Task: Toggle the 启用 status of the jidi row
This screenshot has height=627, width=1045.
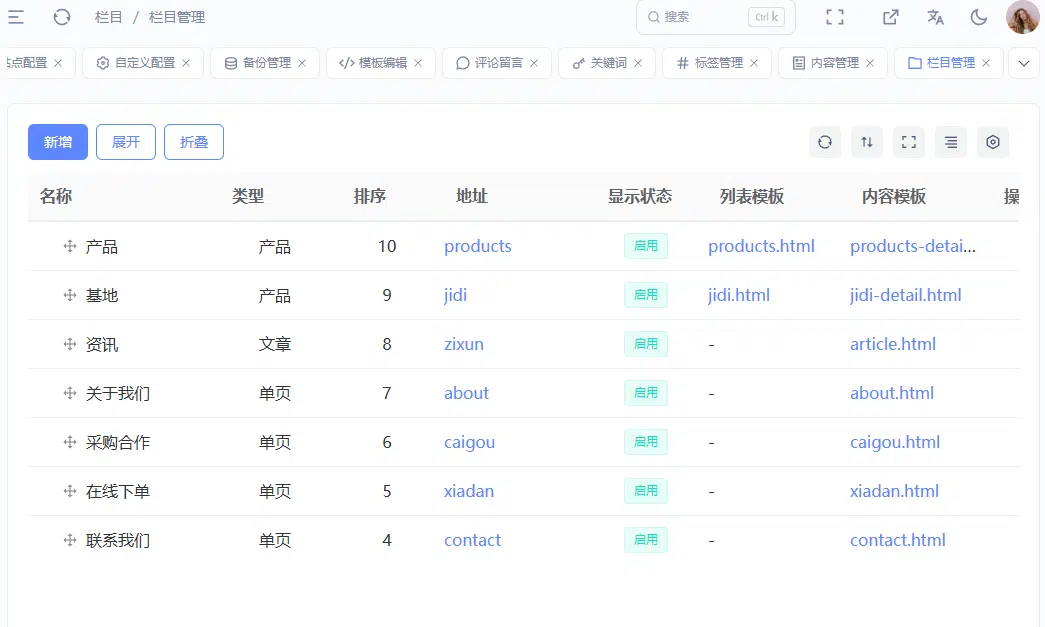Action: click(646, 295)
